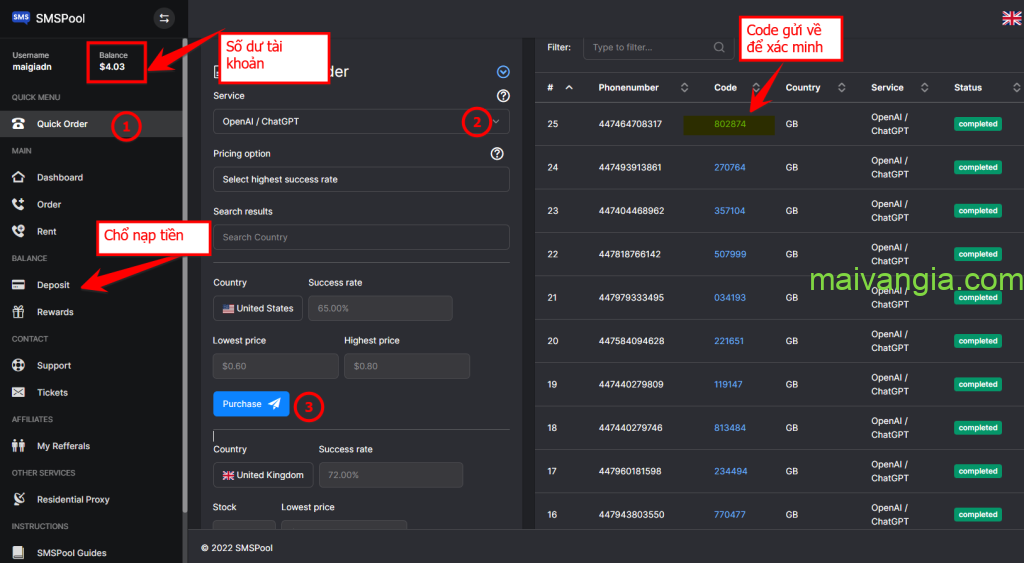The width and height of the screenshot is (1024, 563).
Task: Click the Quick Order phone icon
Action: 18,123
